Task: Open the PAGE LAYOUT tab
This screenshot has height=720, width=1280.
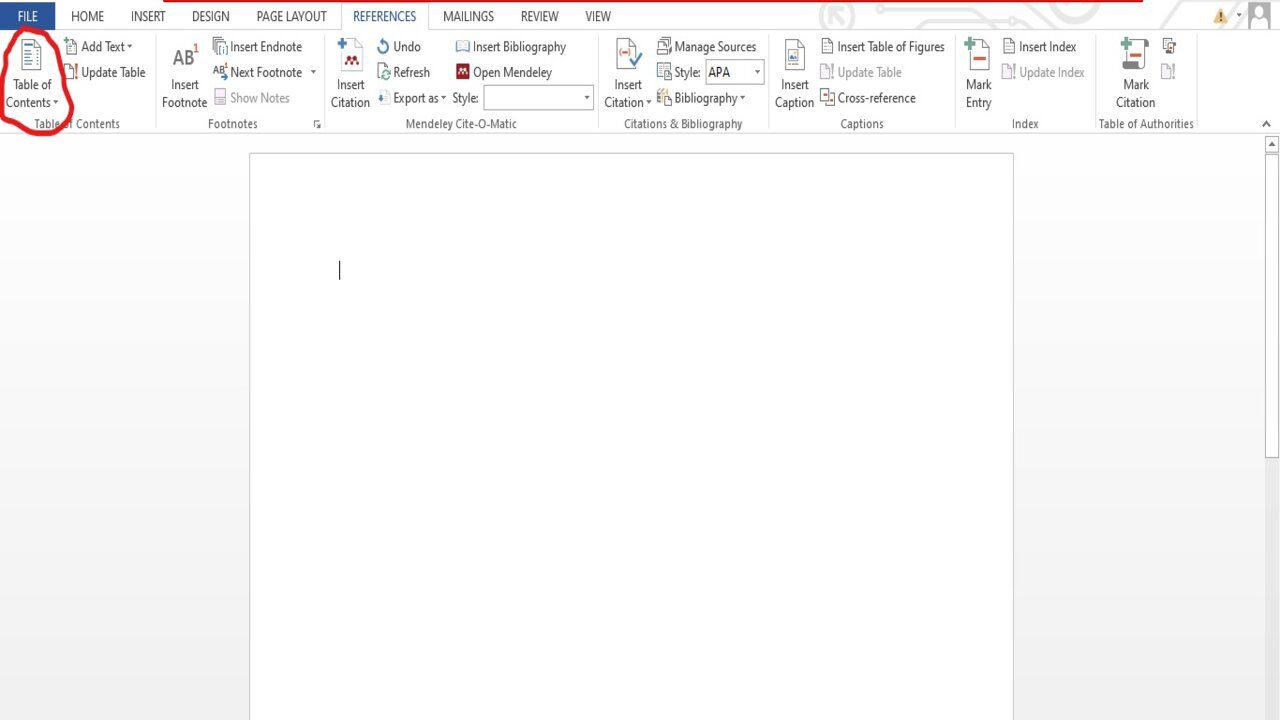Action: [291, 16]
